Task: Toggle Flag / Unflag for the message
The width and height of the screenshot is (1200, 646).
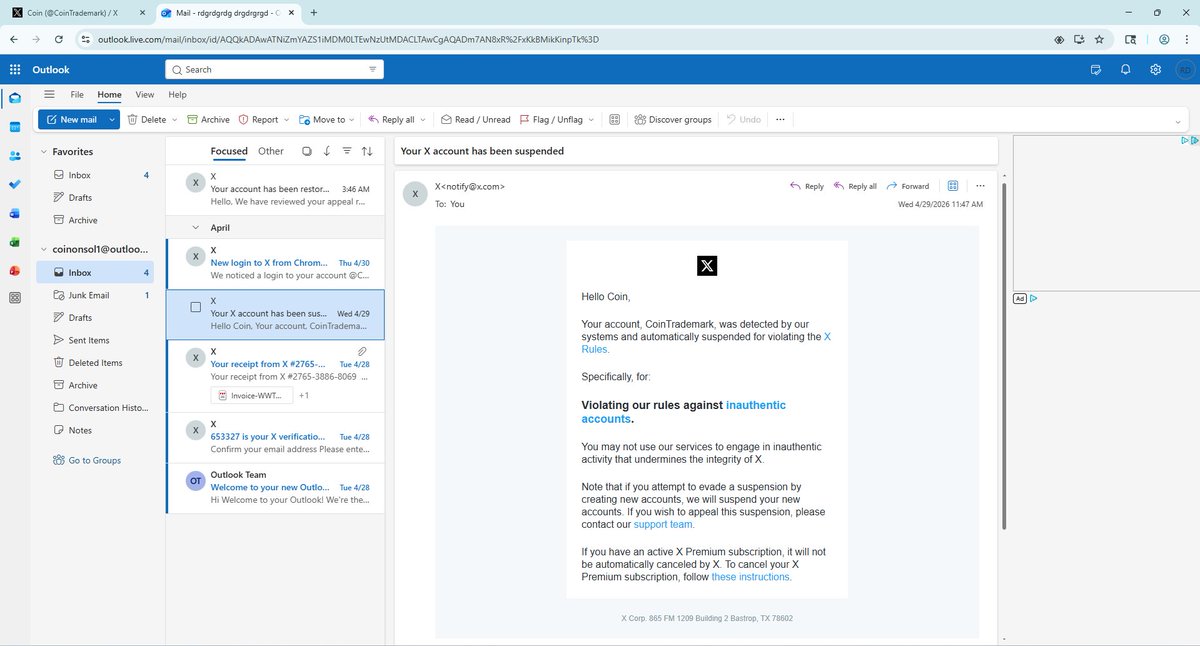Action: click(551, 119)
